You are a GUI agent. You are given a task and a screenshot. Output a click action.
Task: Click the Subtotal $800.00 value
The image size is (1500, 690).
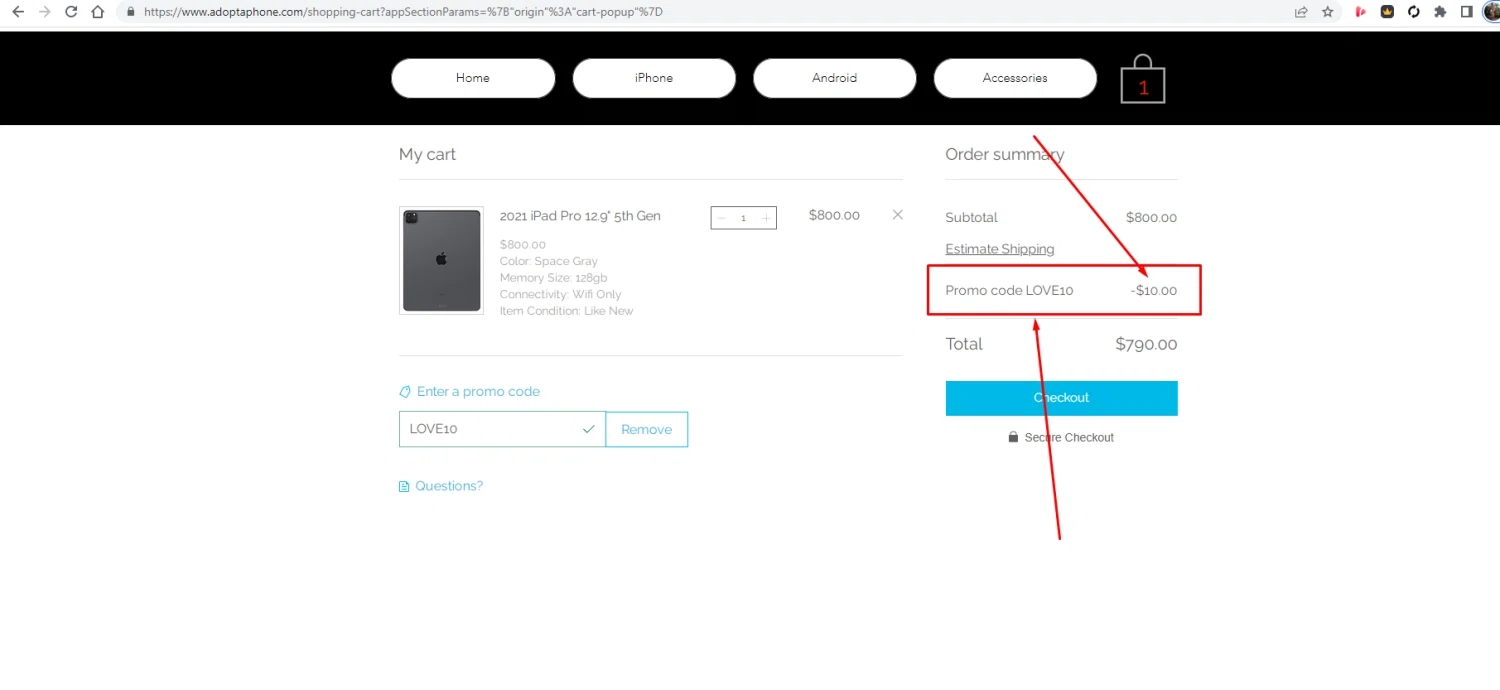(x=1151, y=217)
